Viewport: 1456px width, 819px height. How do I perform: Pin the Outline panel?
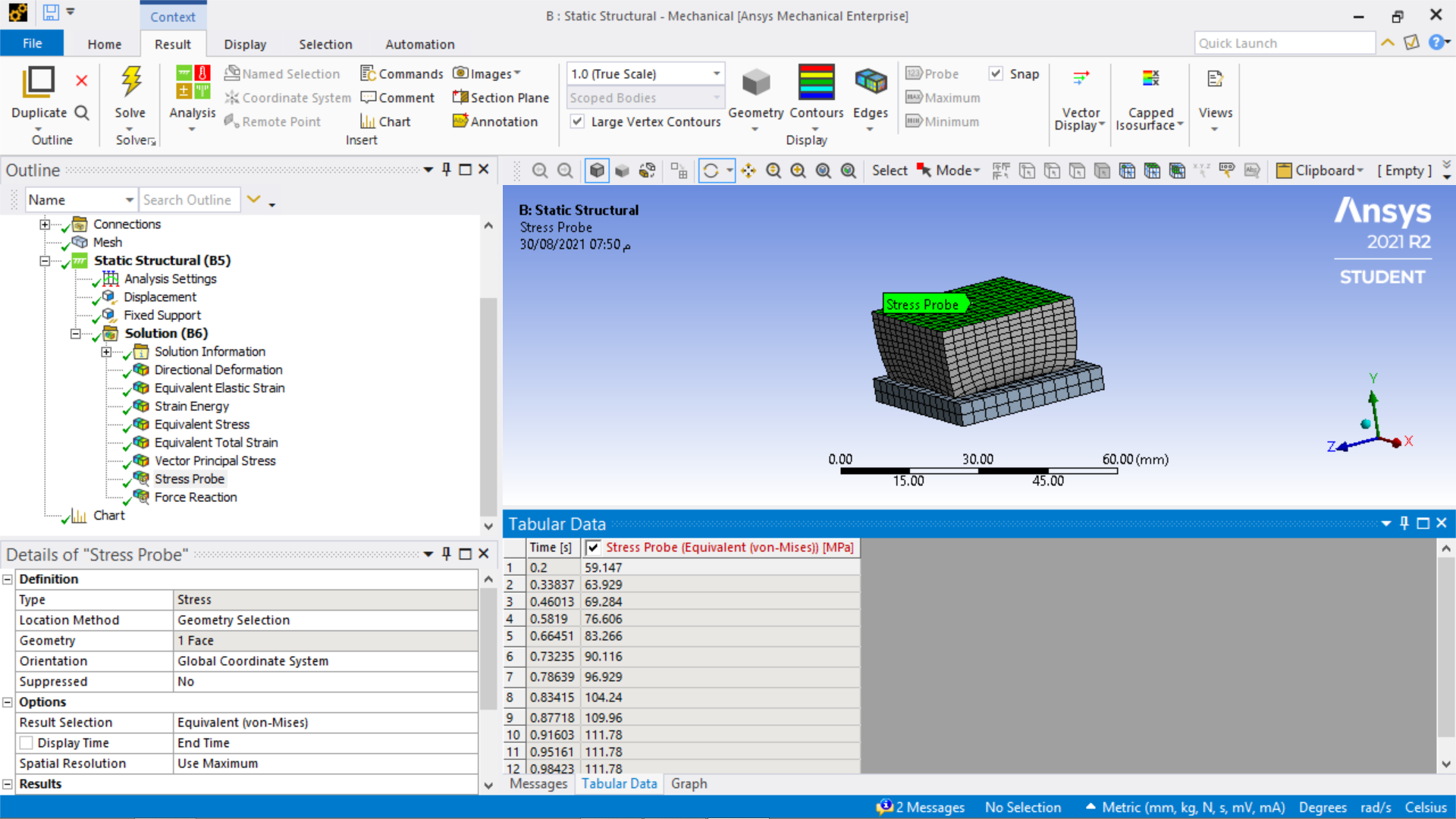click(x=447, y=170)
